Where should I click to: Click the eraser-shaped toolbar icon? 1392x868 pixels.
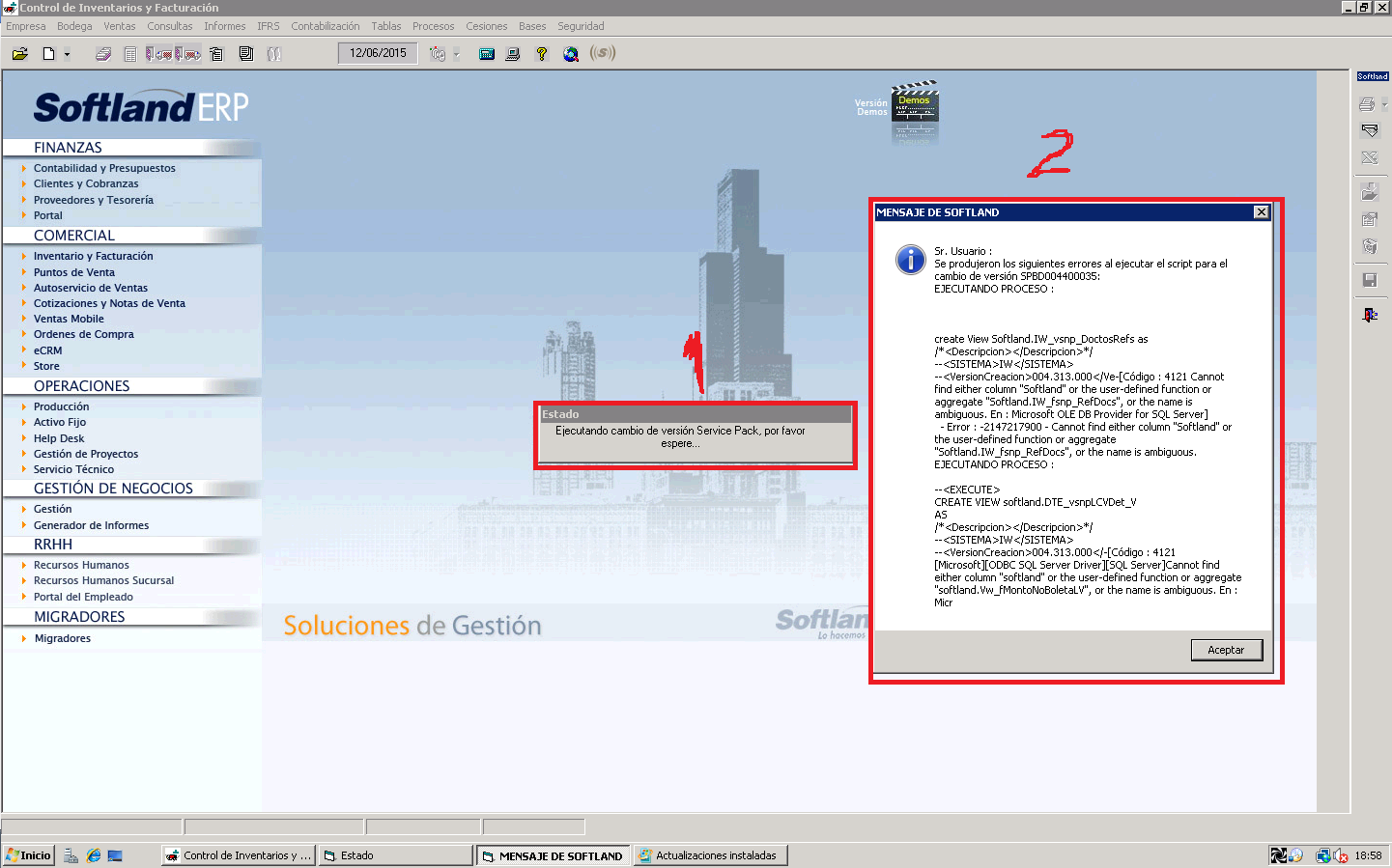[x=103, y=54]
